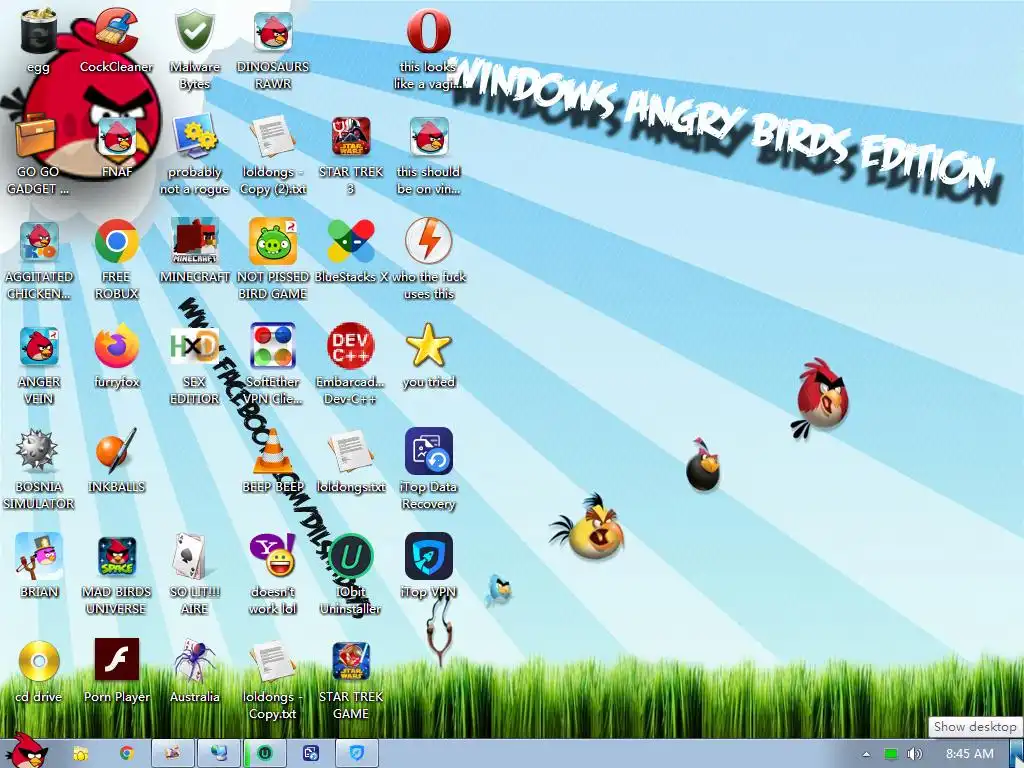1024x768 pixels.
Task: Select the FNAF desktop shortcut
Action: pos(118,138)
